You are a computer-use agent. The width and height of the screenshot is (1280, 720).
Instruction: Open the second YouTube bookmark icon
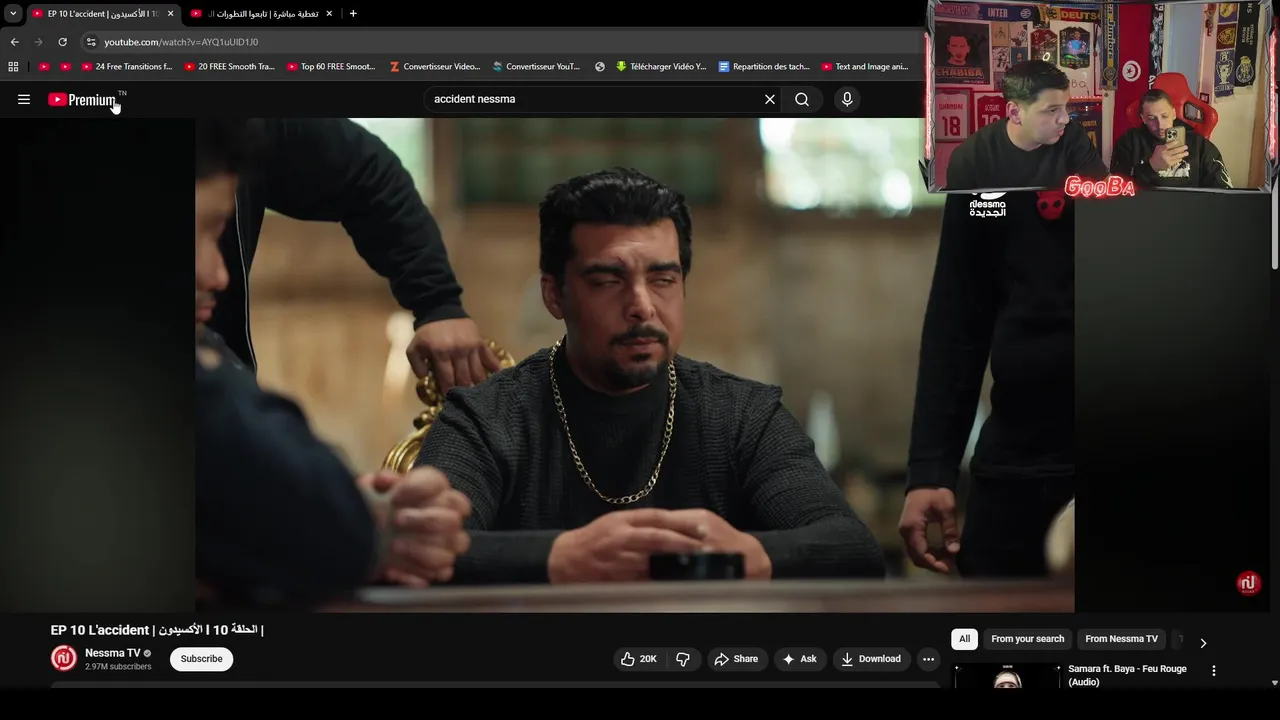65,67
